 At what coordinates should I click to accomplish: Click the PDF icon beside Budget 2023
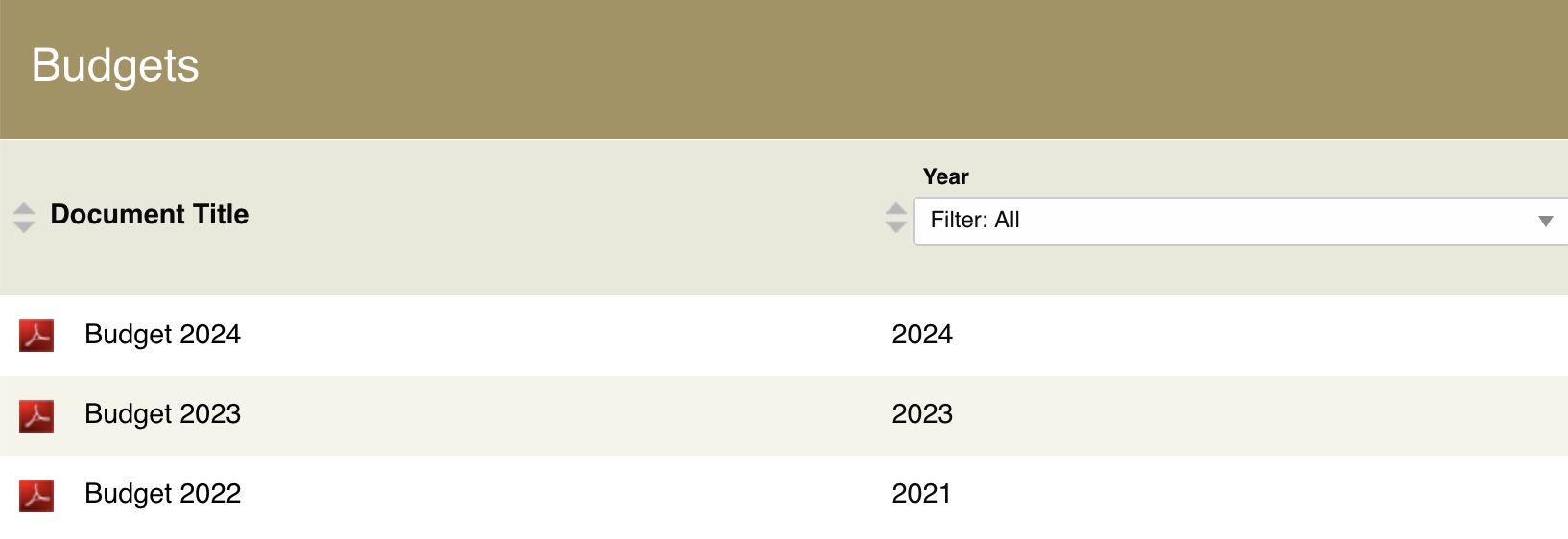click(36, 415)
